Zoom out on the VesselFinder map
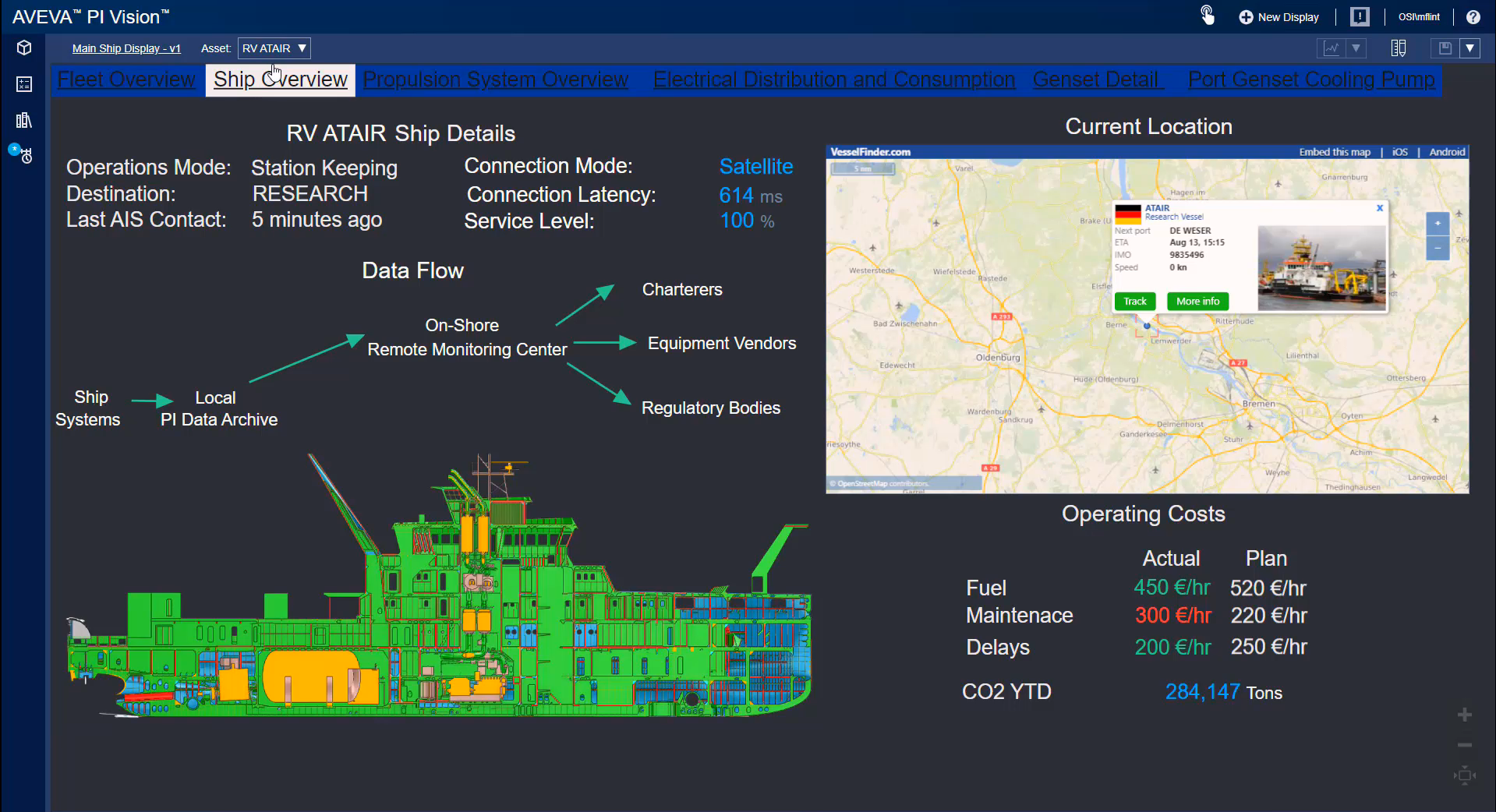Viewport: 1496px width, 812px height. click(1438, 248)
